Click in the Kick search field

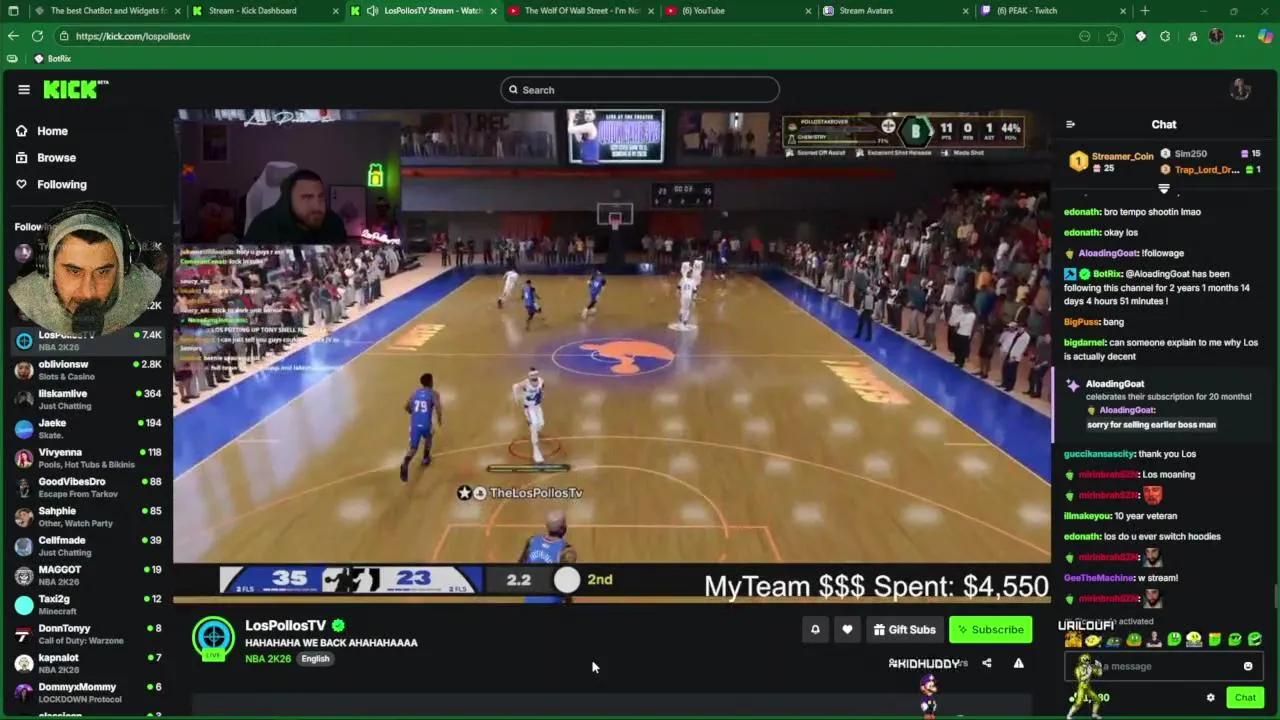click(640, 90)
